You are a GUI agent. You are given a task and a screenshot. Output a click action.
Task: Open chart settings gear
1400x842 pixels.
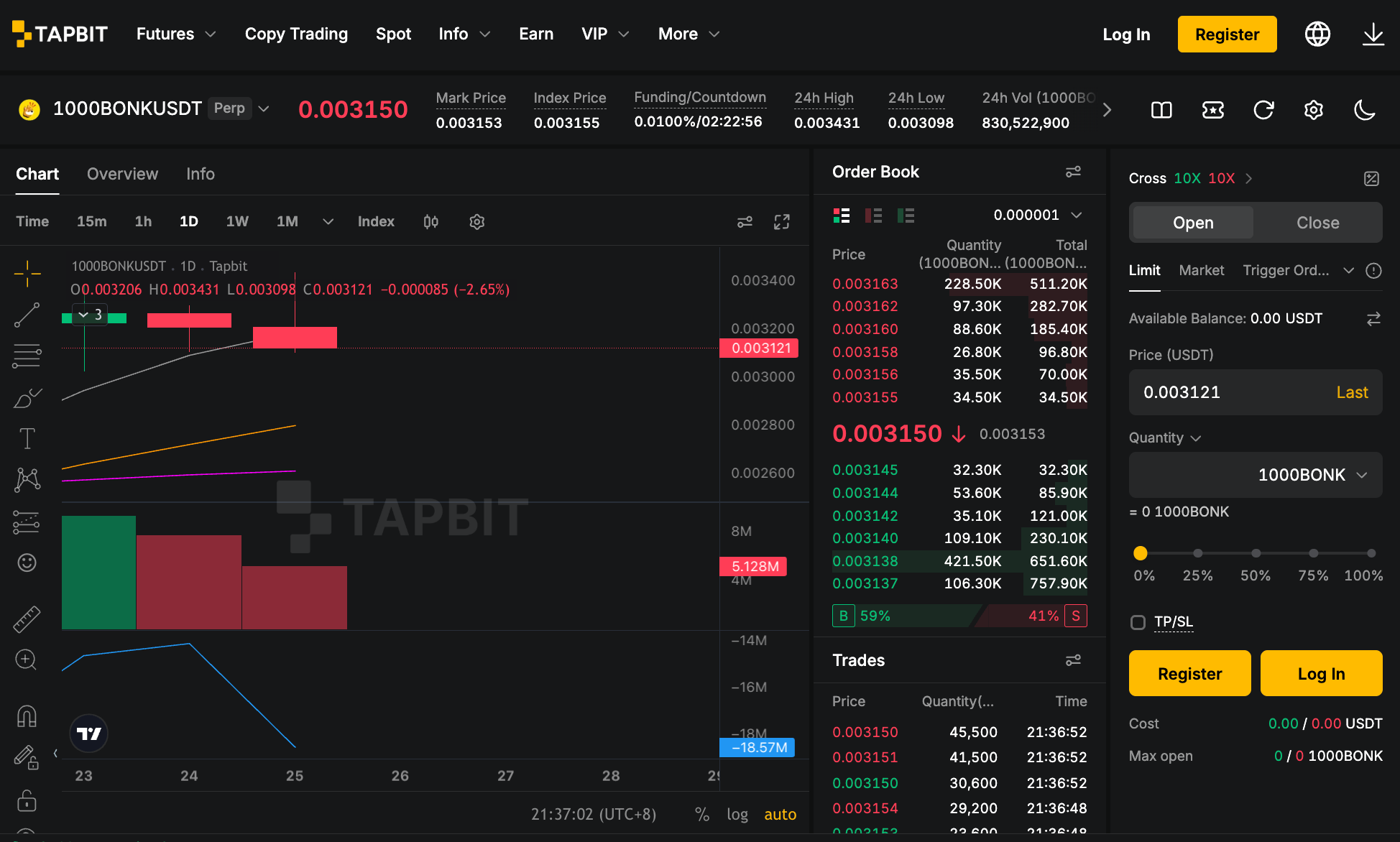pos(476,222)
